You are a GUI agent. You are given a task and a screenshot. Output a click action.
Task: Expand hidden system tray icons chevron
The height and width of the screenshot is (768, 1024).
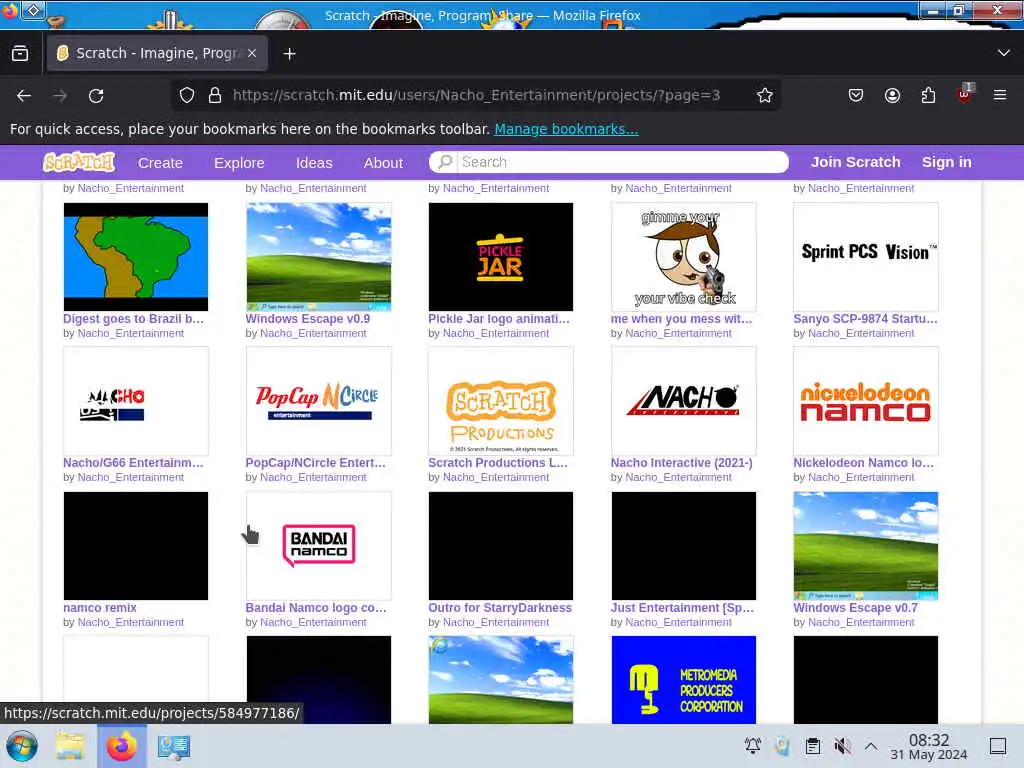point(871,746)
